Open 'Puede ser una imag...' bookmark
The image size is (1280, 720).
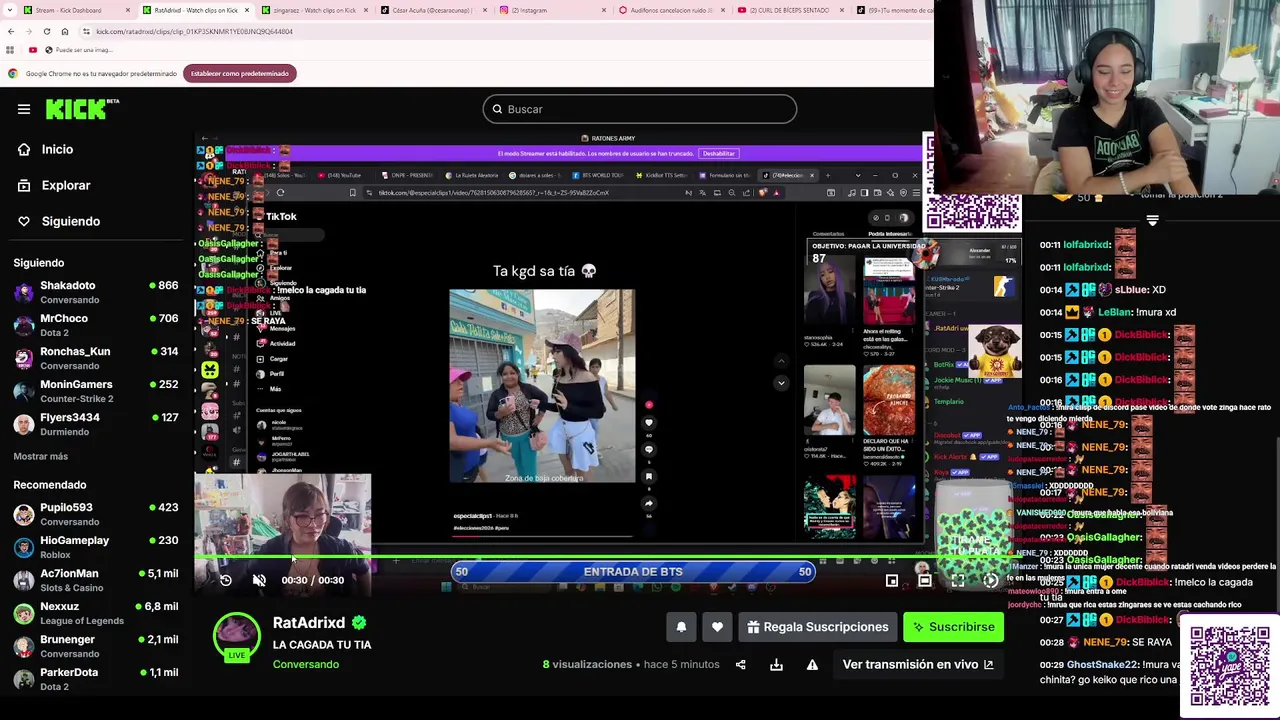click(x=78, y=50)
